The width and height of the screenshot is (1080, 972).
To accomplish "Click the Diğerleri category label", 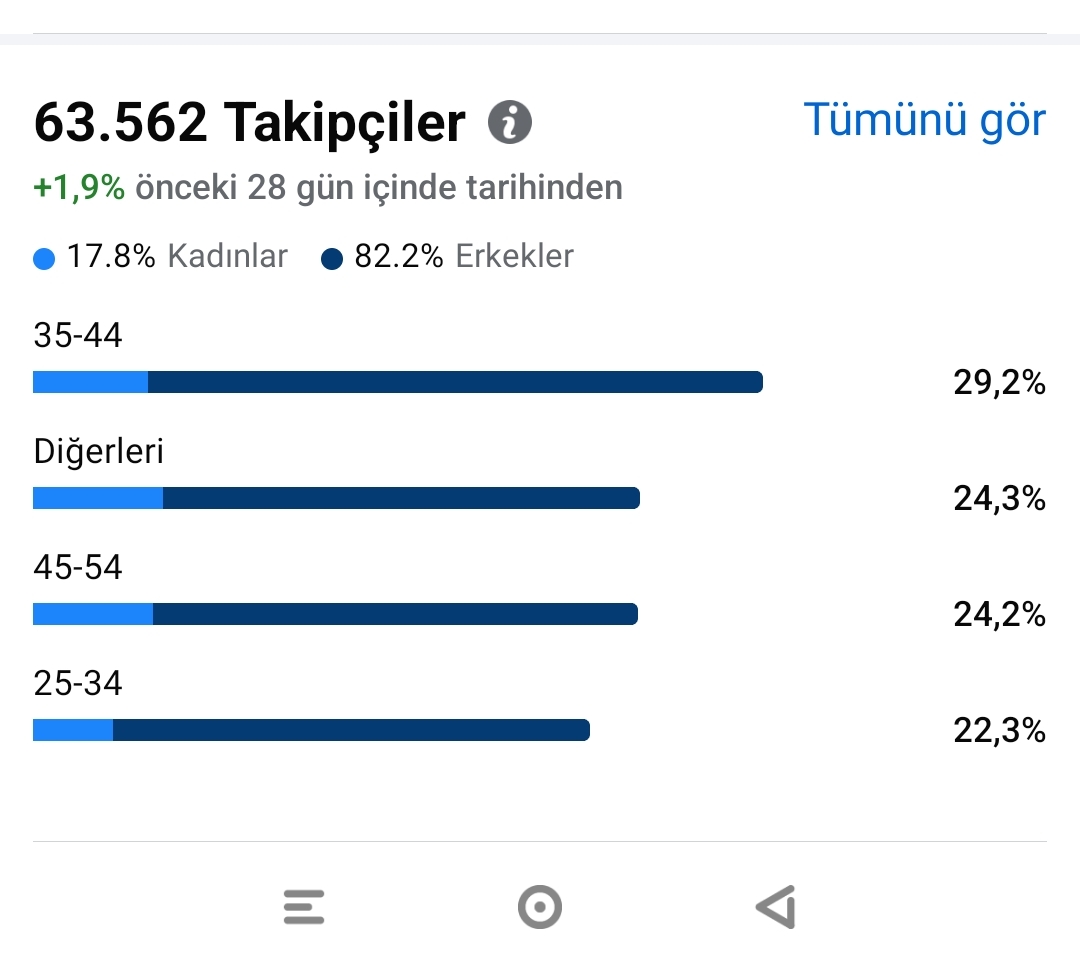I will [x=98, y=453].
